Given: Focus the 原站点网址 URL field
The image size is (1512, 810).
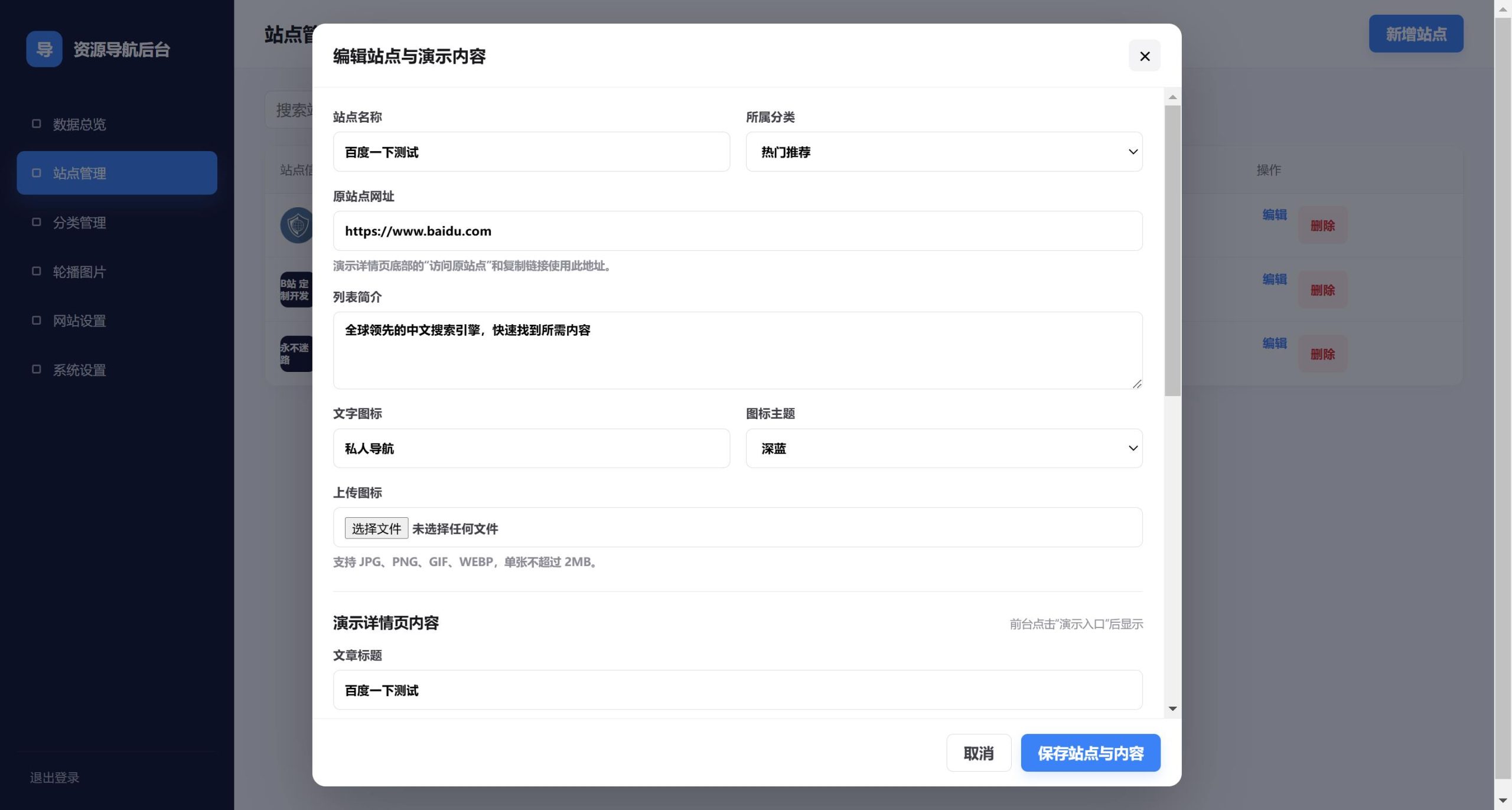Looking at the screenshot, I should click(x=738, y=231).
